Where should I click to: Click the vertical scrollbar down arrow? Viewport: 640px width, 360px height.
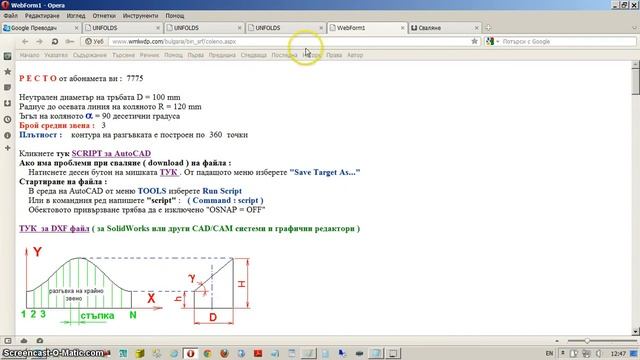point(636,331)
